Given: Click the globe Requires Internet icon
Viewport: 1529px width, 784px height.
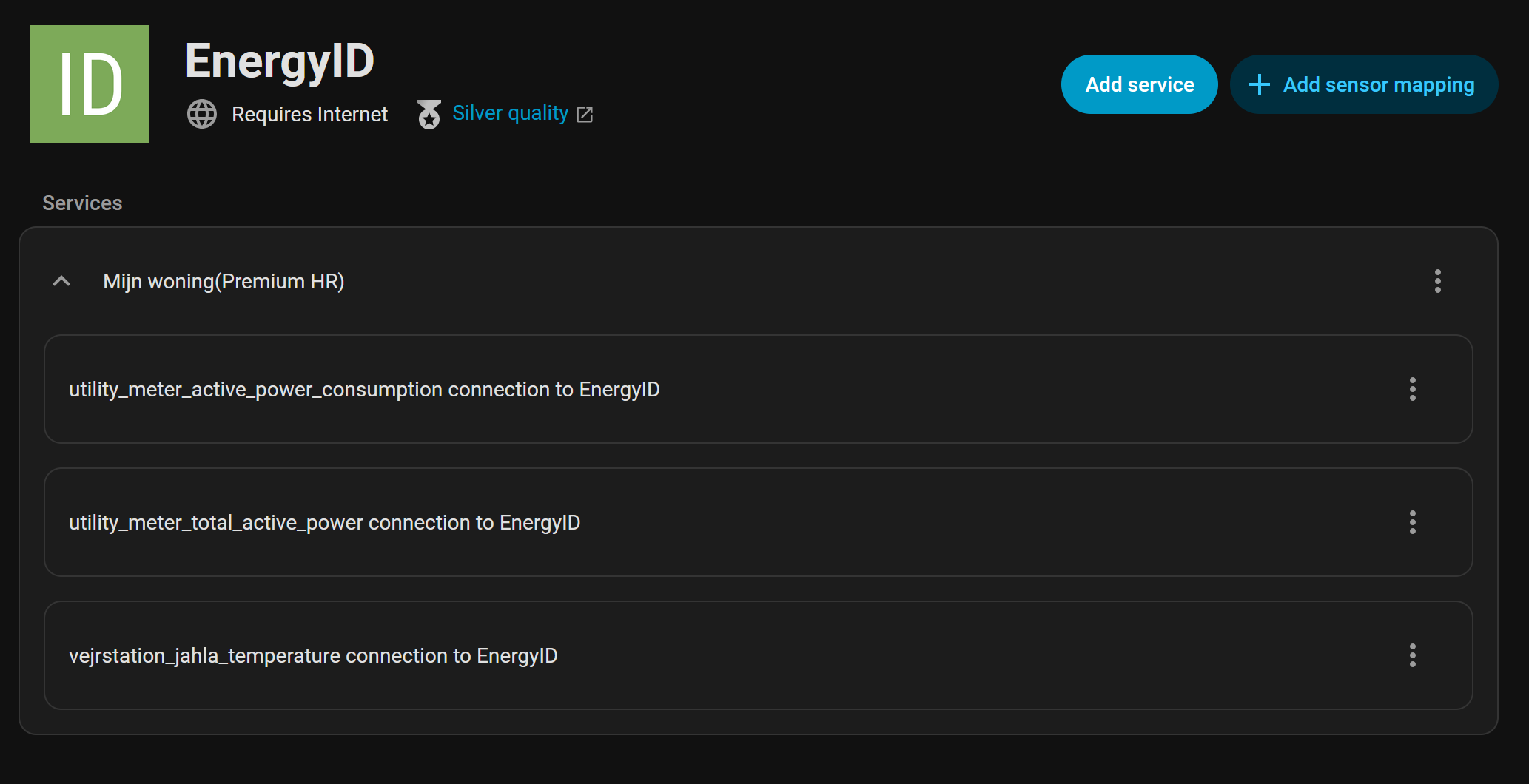Looking at the screenshot, I should click(x=201, y=114).
